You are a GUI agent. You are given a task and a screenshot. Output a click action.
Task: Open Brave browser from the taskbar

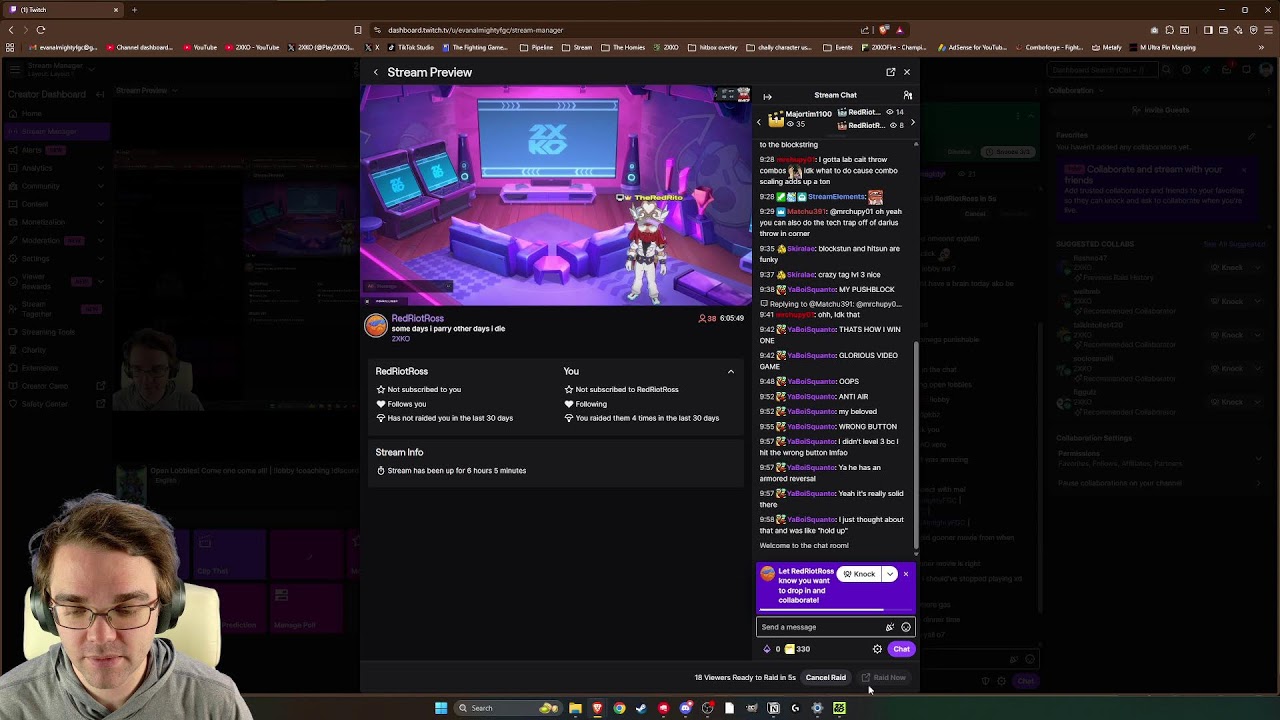[597, 708]
